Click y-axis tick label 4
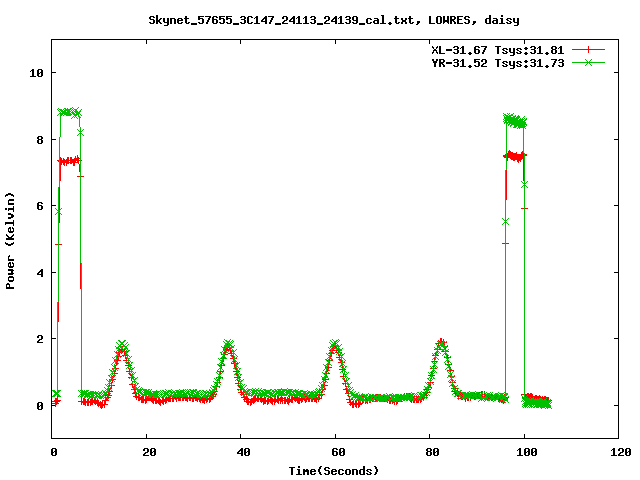The image size is (640, 480). click(x=40, y=273)
